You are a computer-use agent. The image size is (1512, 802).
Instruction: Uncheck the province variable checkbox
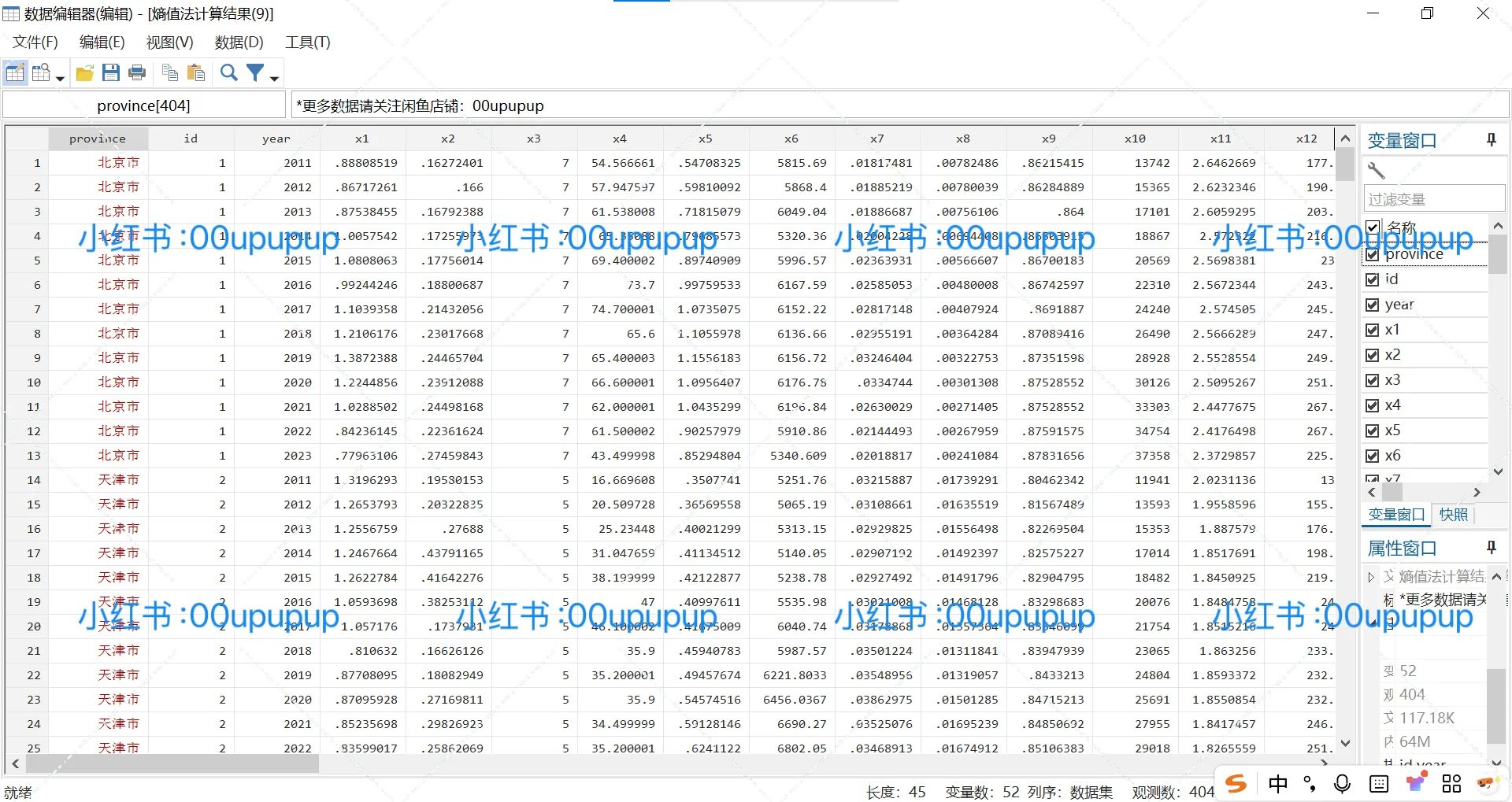(1373, 255)
